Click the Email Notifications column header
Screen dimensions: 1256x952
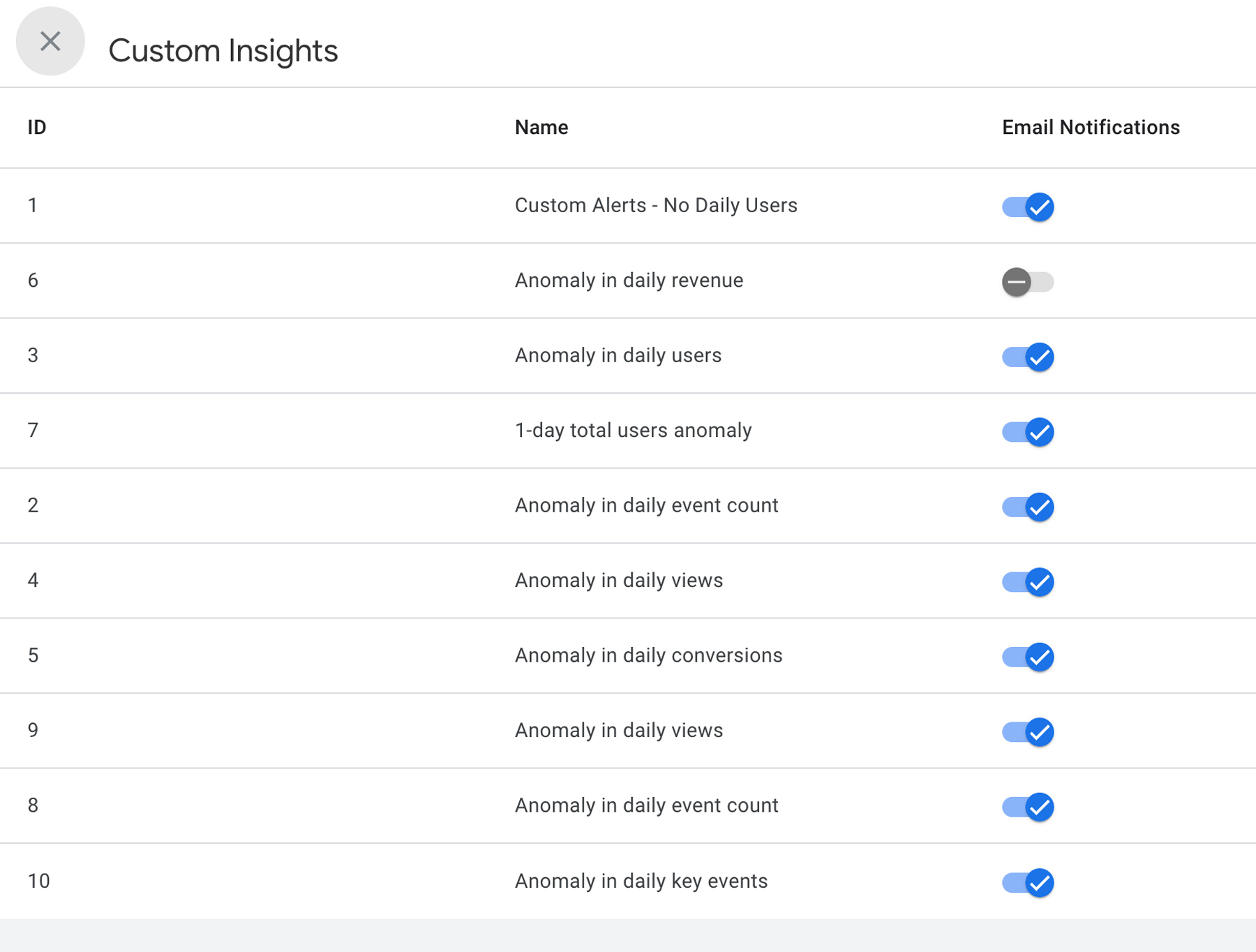tap(1090, 127)
